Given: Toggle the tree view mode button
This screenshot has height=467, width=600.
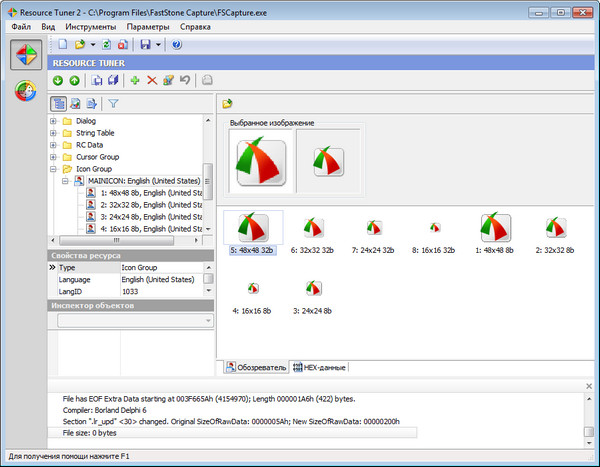Looking at the screenshot, I should tap(59, 103).
